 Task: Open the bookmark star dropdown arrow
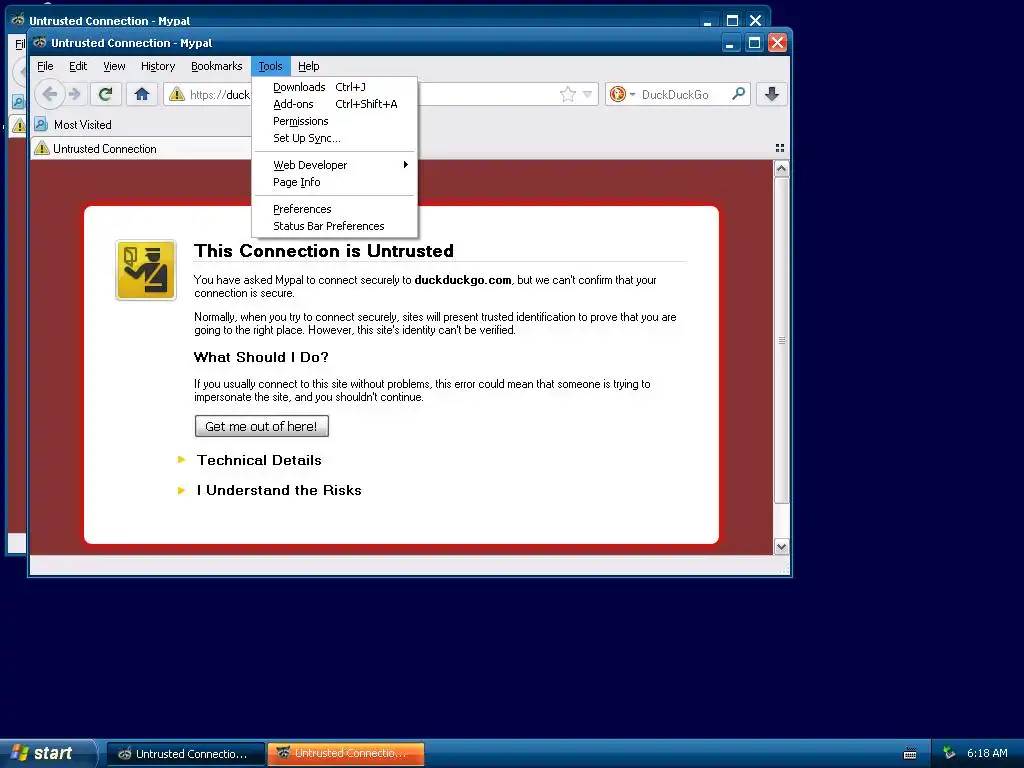pos(587,95)
